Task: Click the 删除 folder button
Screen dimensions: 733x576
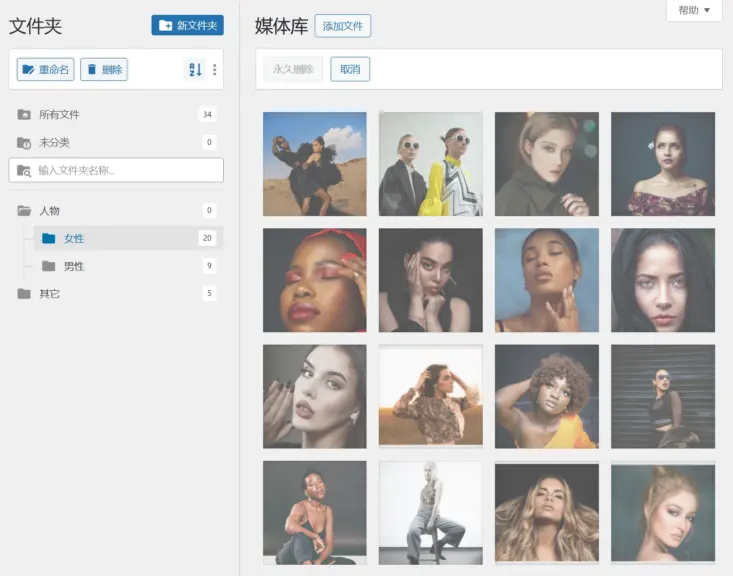Action: click(104, 70)
